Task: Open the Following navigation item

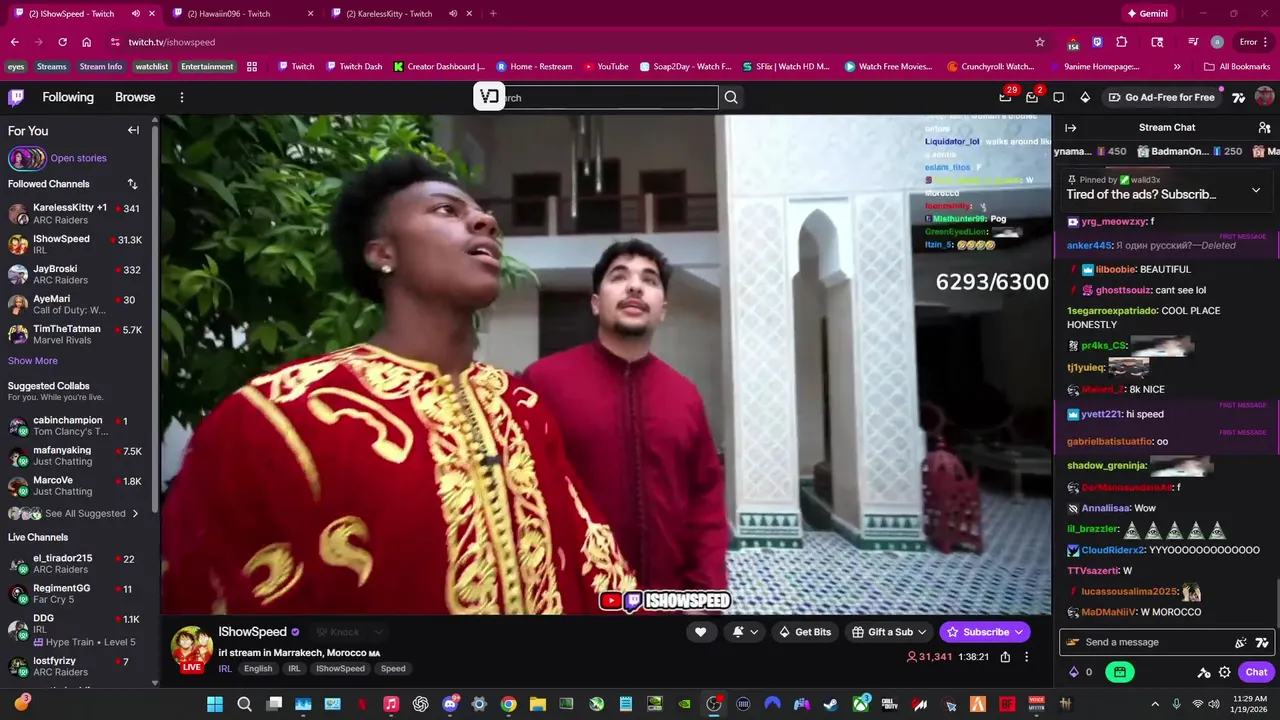Action: click(68, 97)
